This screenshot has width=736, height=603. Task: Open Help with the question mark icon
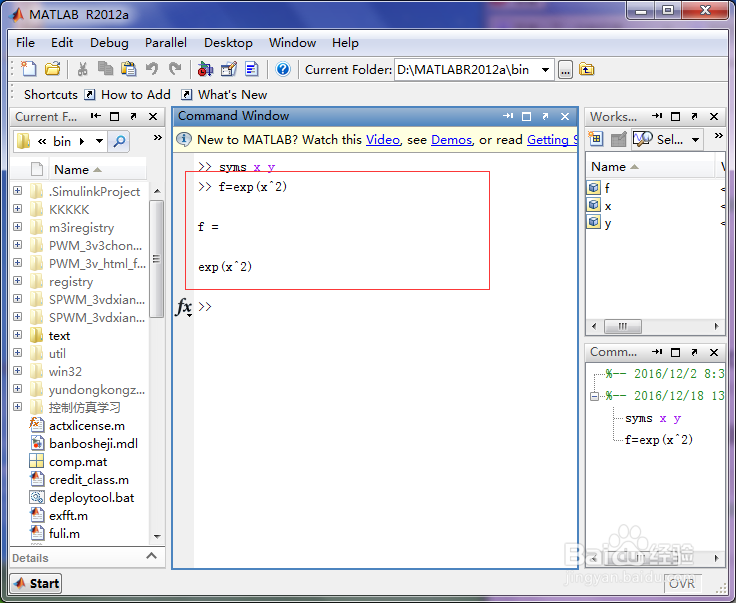(x=283, y=69)
